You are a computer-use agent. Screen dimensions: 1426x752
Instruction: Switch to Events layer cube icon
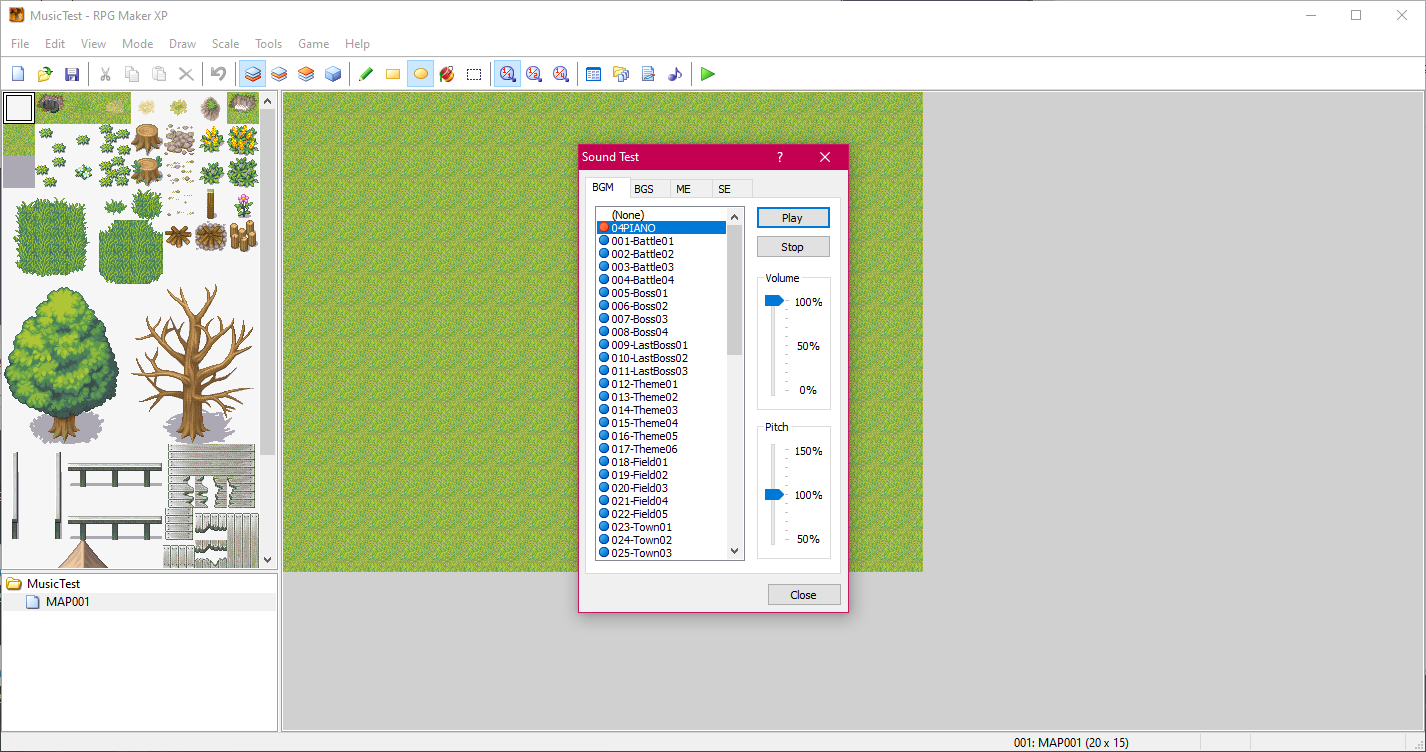(333, 74)
